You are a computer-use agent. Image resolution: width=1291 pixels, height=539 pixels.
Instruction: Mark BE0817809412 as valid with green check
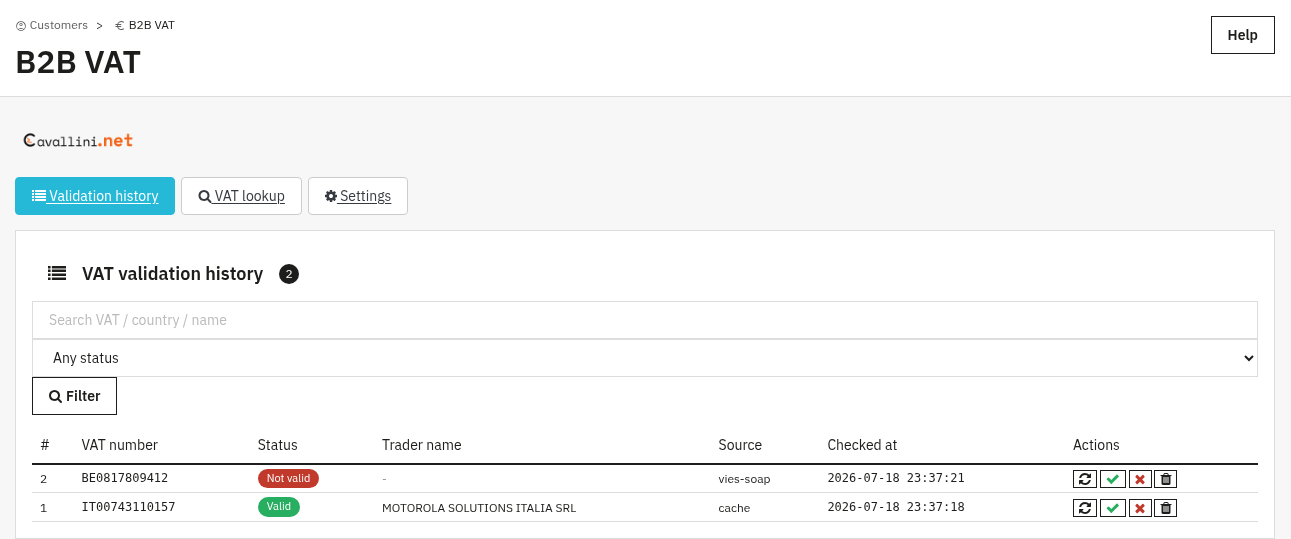[x=1112, y=479]
